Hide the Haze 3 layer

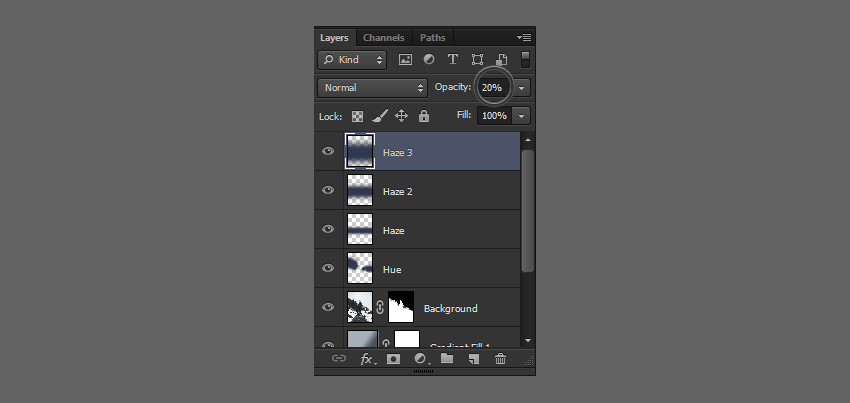(x=328, y=151)
